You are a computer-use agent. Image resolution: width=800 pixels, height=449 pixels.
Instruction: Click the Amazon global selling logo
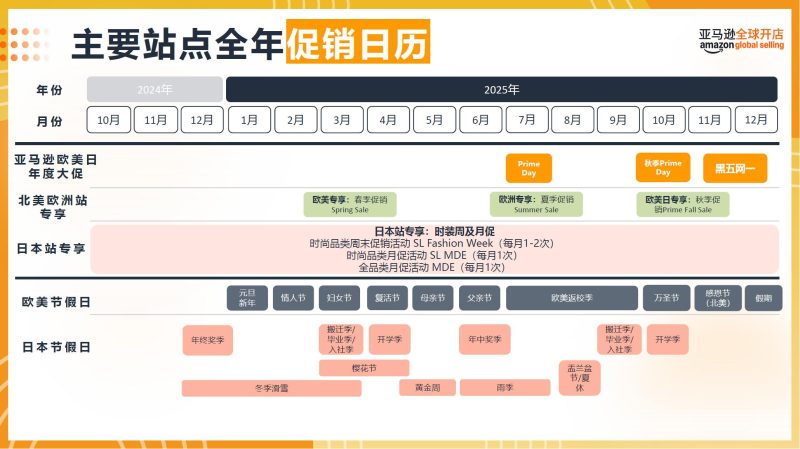tap(741, 39)
